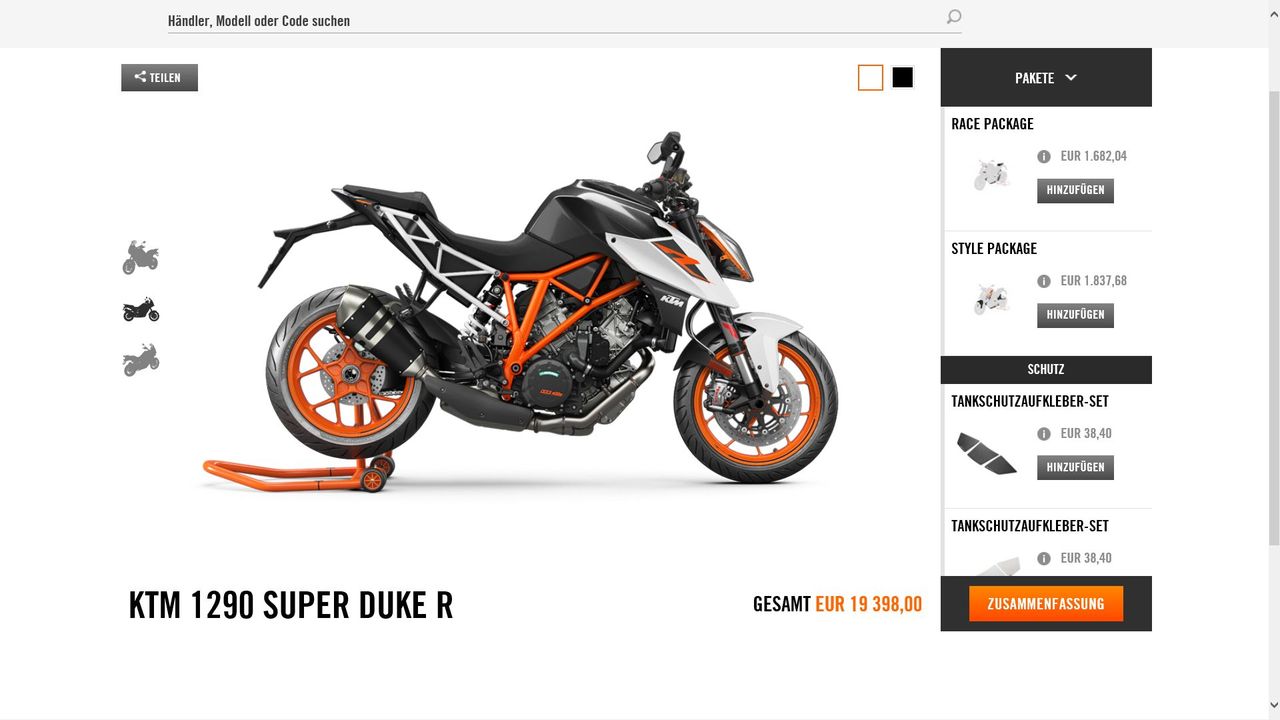Add Style Package via Hinzufügen
The image size is (1280, 720).
1075,315
